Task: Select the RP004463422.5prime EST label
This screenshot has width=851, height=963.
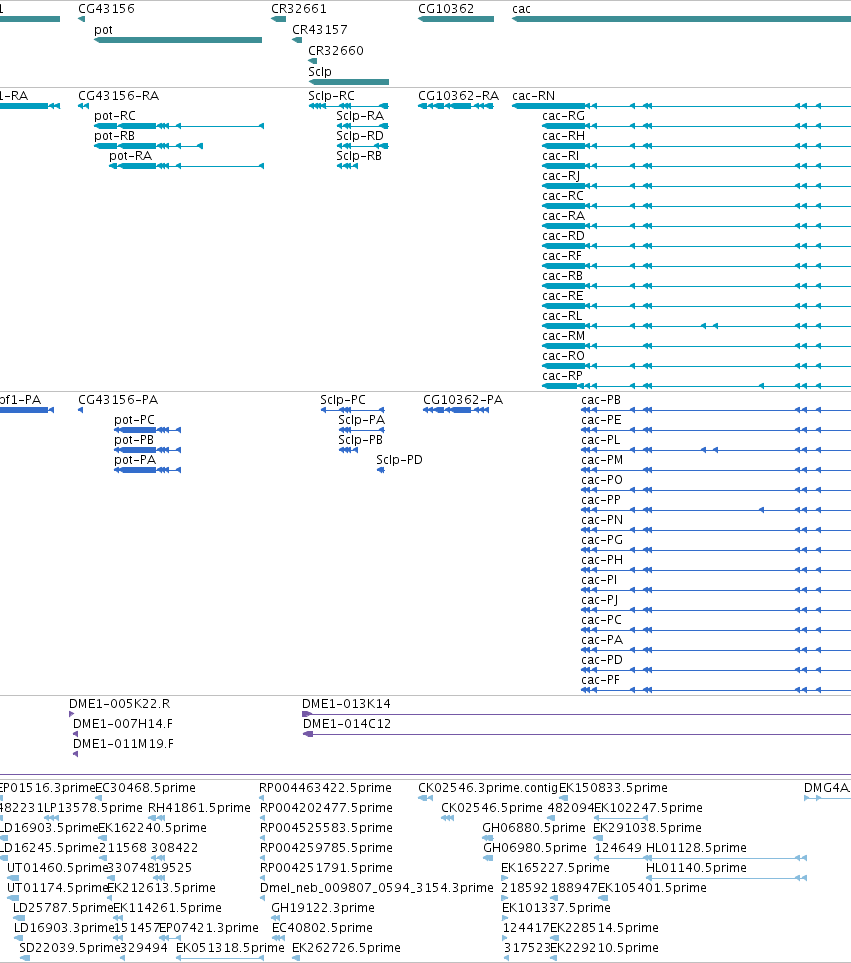Action: click(325, 788)
